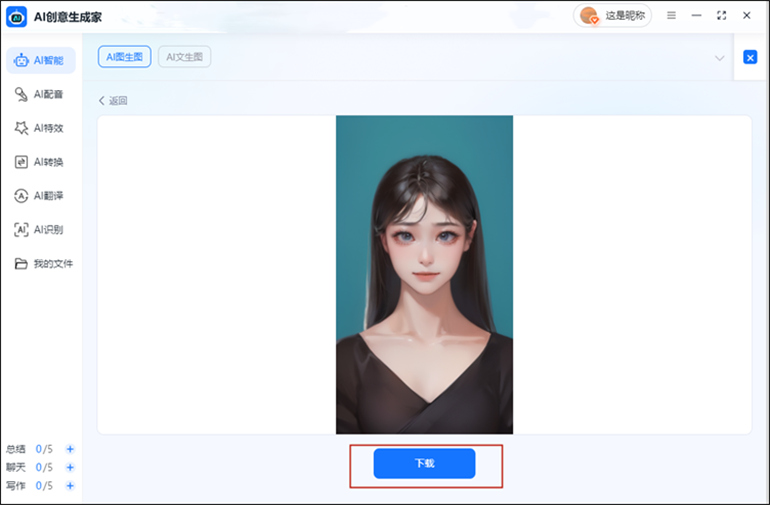The height and width of the screenshot is (505, 770).
Task: Open the AI特效 sidebar section
Action: coord(41,128)
